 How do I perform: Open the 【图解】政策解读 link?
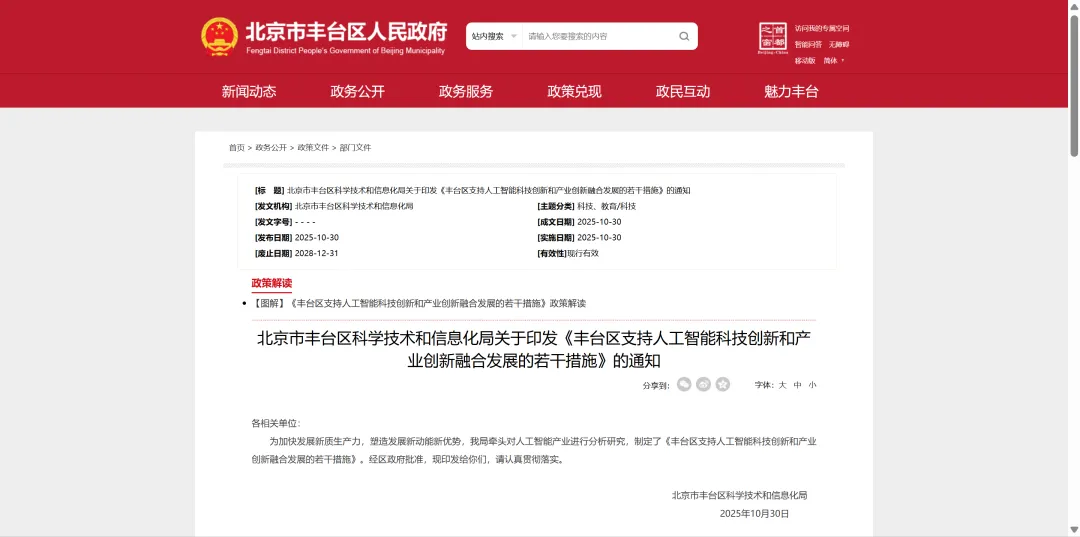(420, 303)
